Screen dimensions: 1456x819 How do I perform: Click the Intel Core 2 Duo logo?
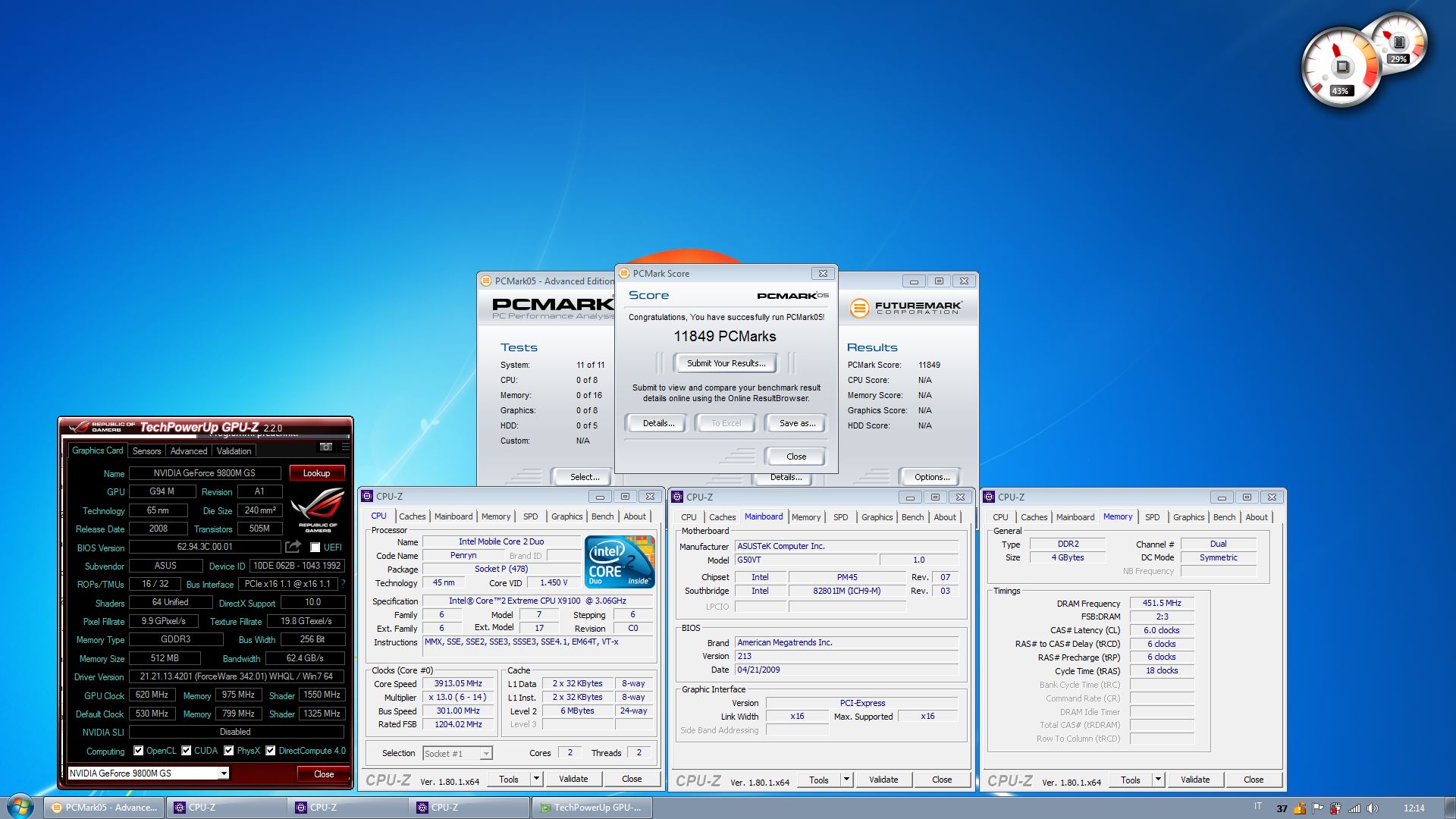point(620,561)
